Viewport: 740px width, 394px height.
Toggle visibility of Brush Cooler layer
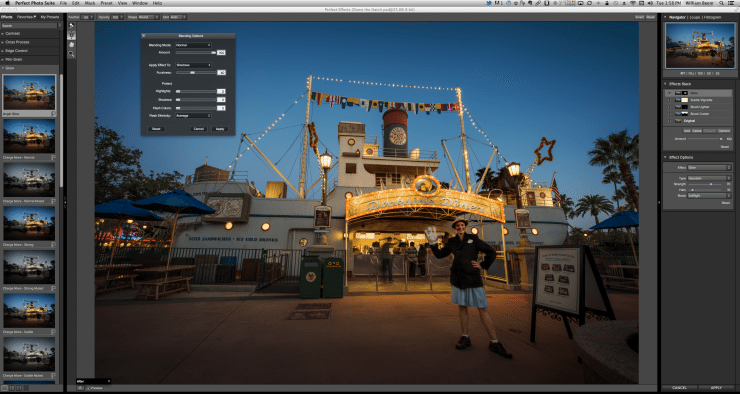669,114
